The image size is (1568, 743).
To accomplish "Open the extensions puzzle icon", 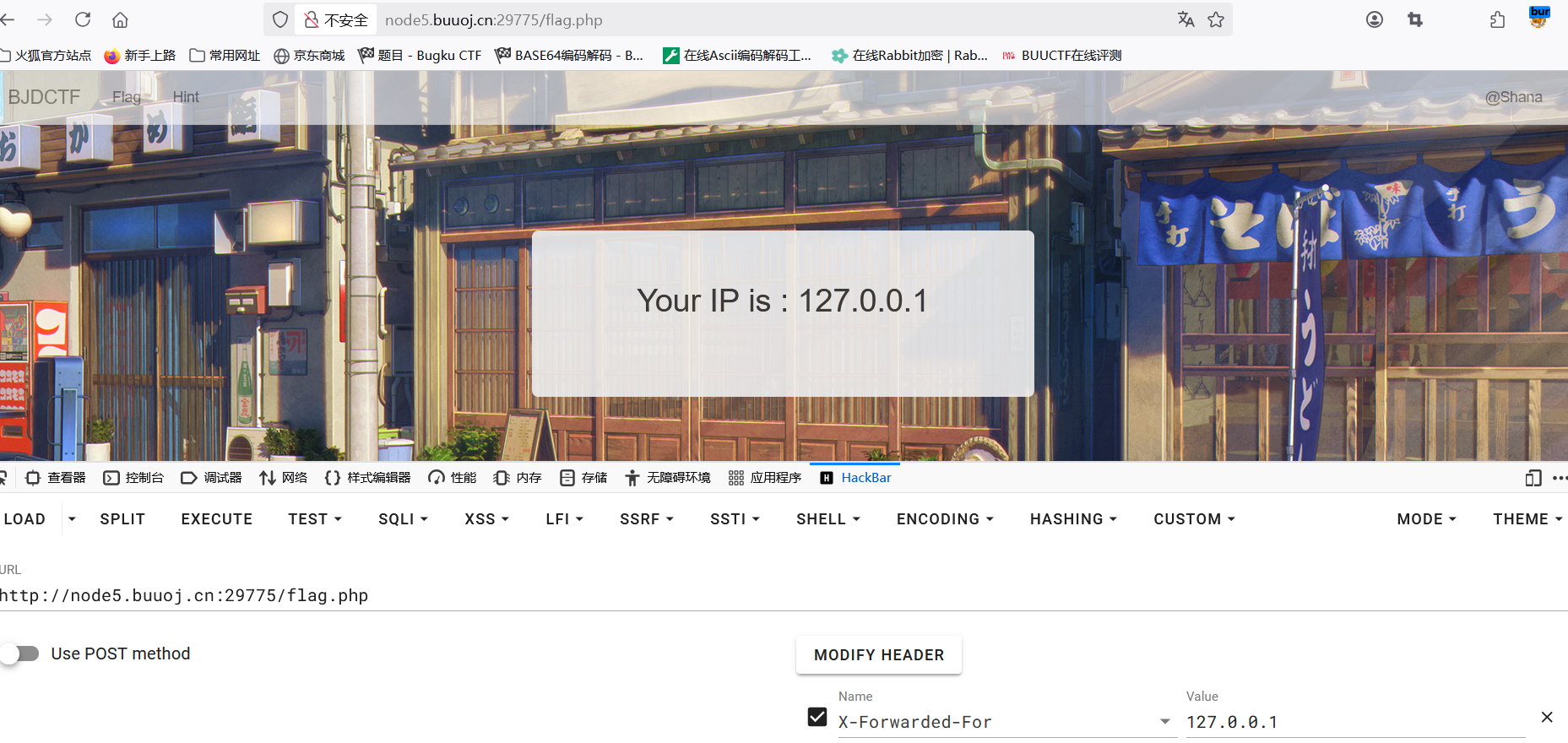I will [x=1498, y=19].
